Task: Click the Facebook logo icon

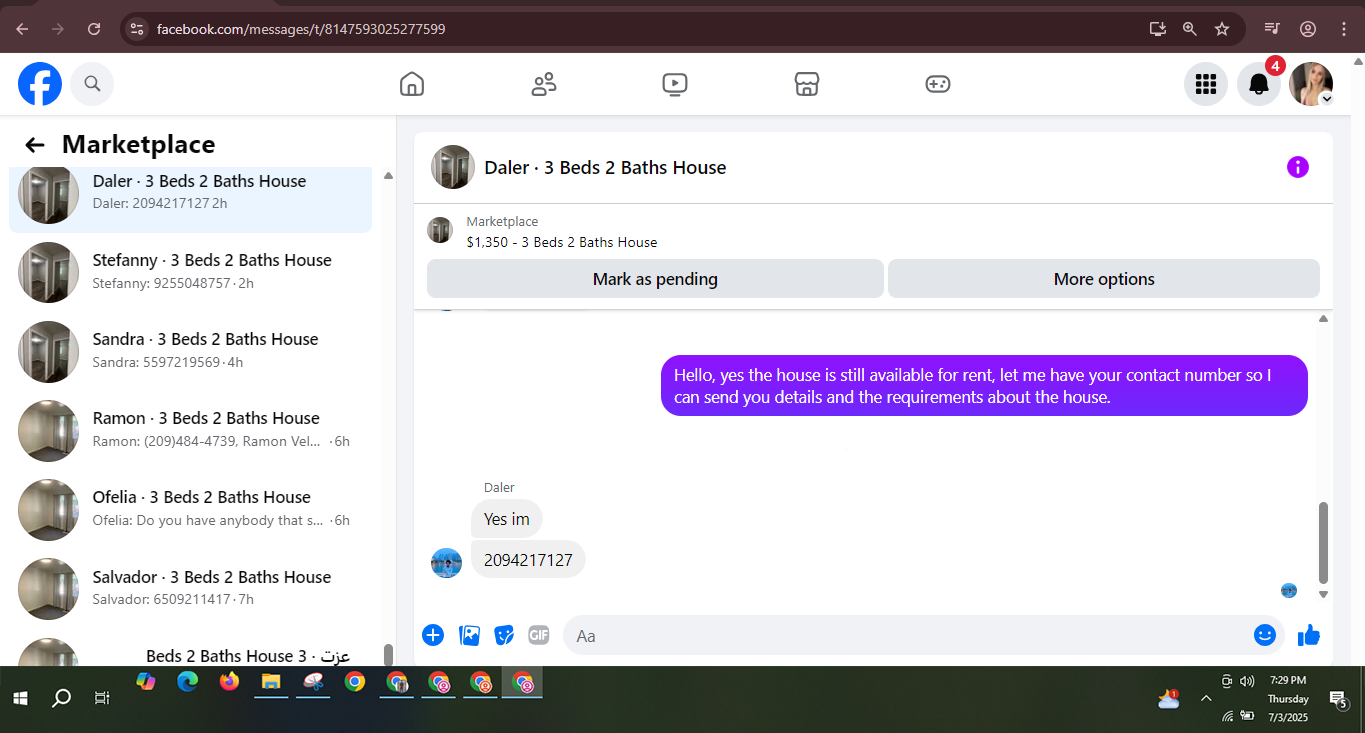Action: coord(40,84)
